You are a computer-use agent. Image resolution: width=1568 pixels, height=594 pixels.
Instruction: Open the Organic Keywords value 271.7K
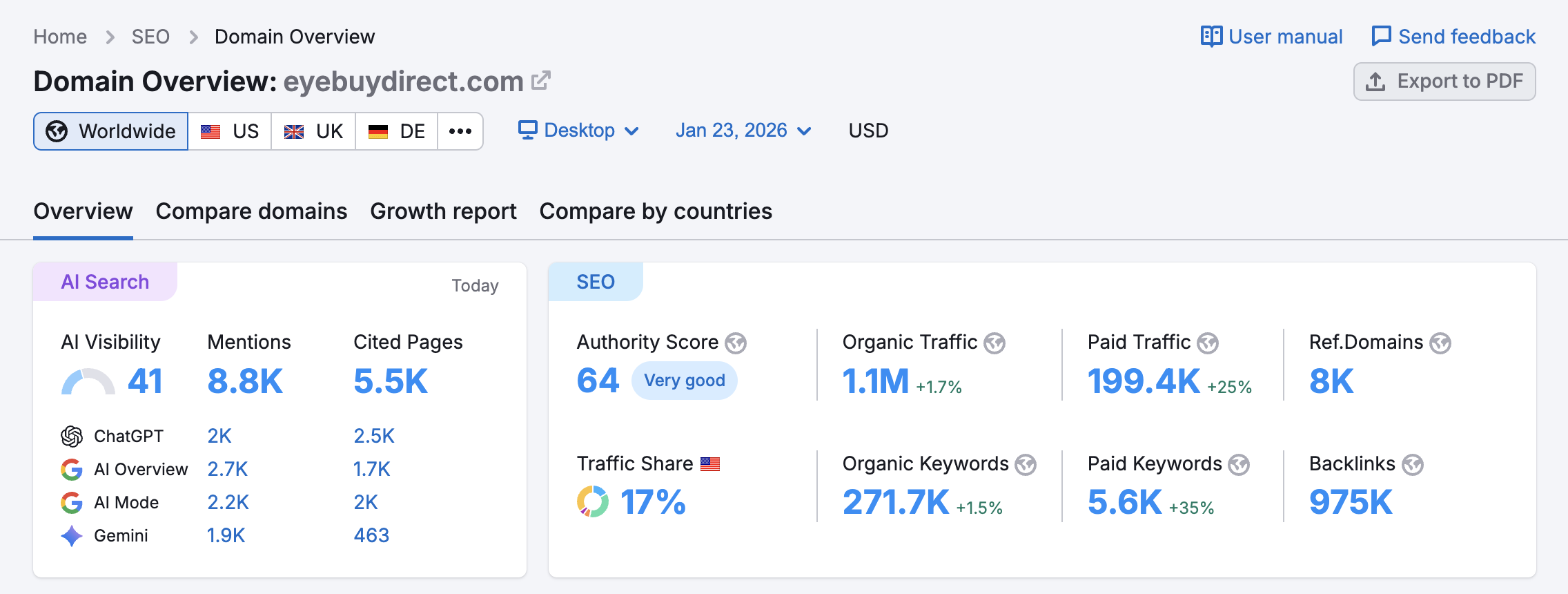coord(896,502)
